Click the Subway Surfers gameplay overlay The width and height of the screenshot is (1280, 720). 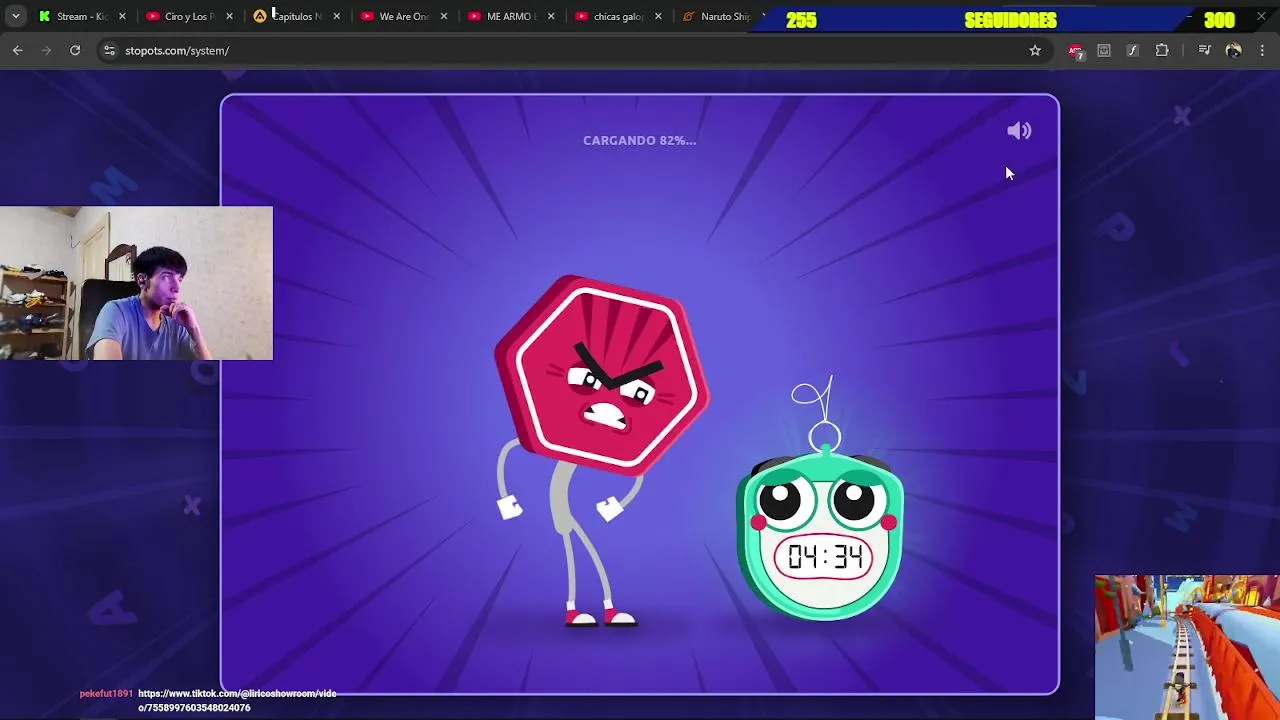[1187, 647]
